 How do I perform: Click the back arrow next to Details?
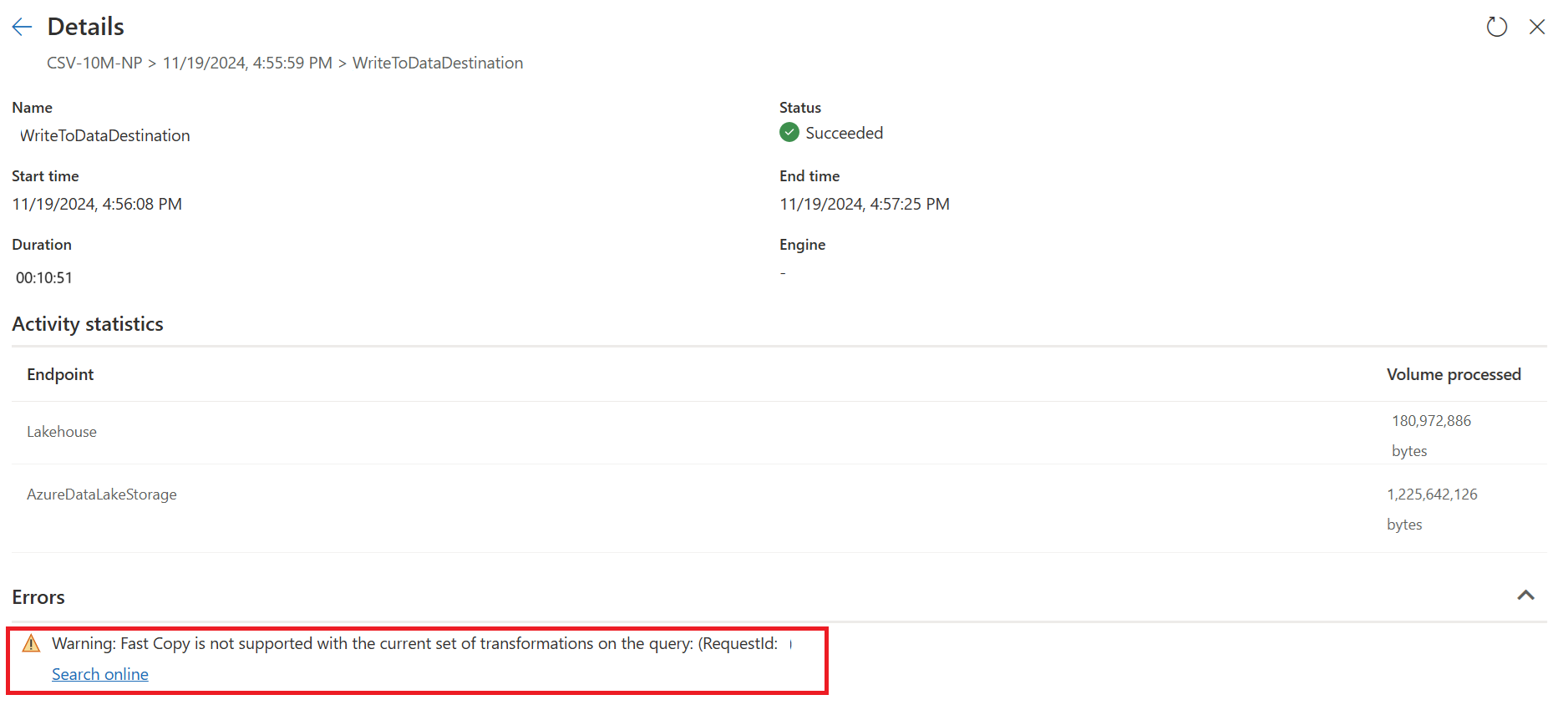[22, 27]
